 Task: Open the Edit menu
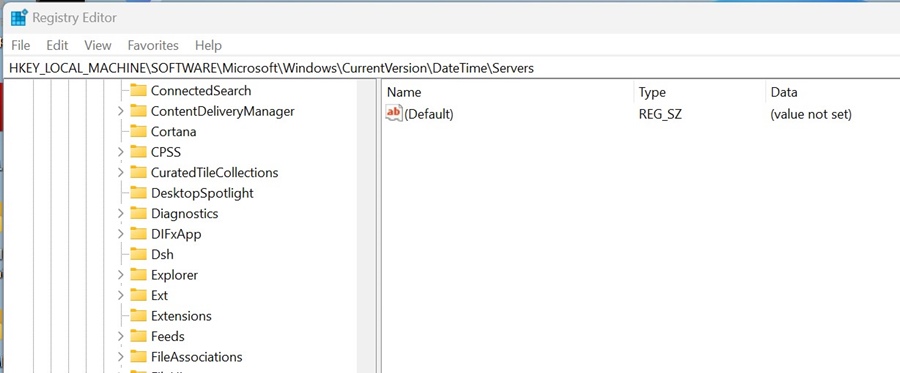click(x=57, y=45)
